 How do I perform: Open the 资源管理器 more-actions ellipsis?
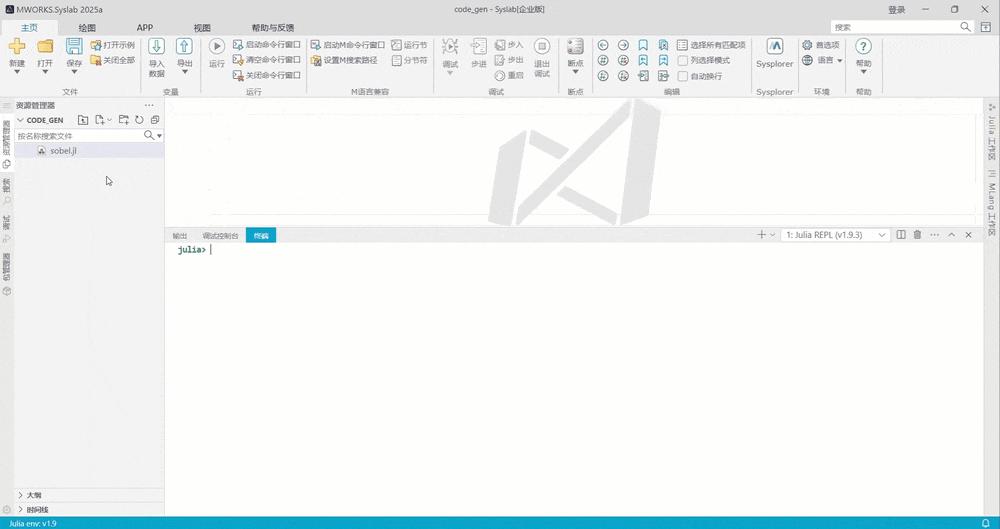click(x=149, y=105)
